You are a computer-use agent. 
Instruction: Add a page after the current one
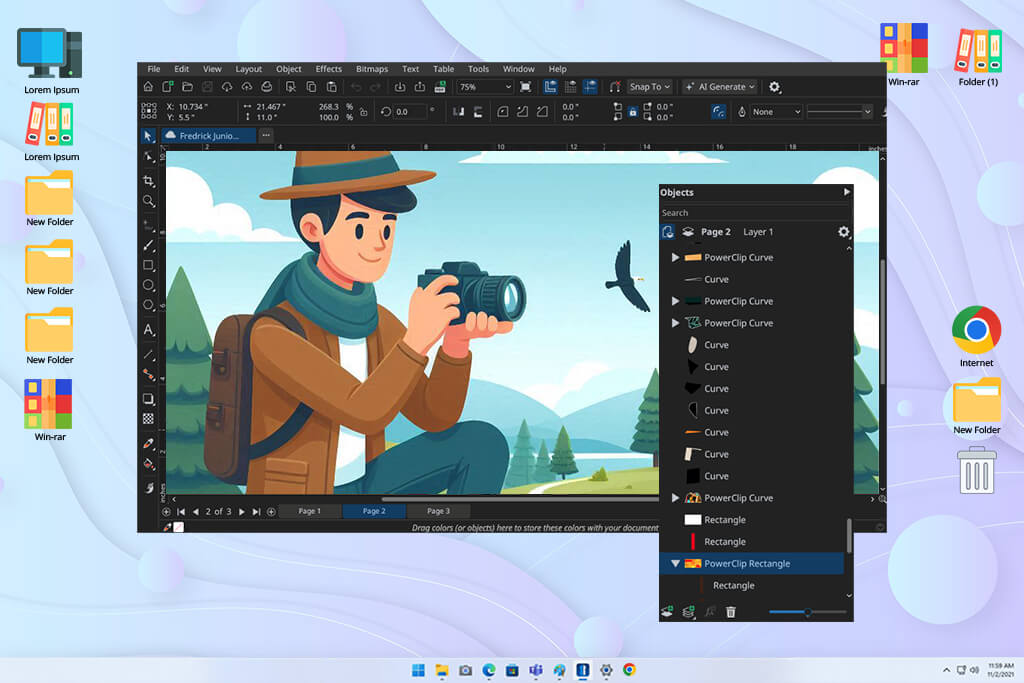[271, 512]
